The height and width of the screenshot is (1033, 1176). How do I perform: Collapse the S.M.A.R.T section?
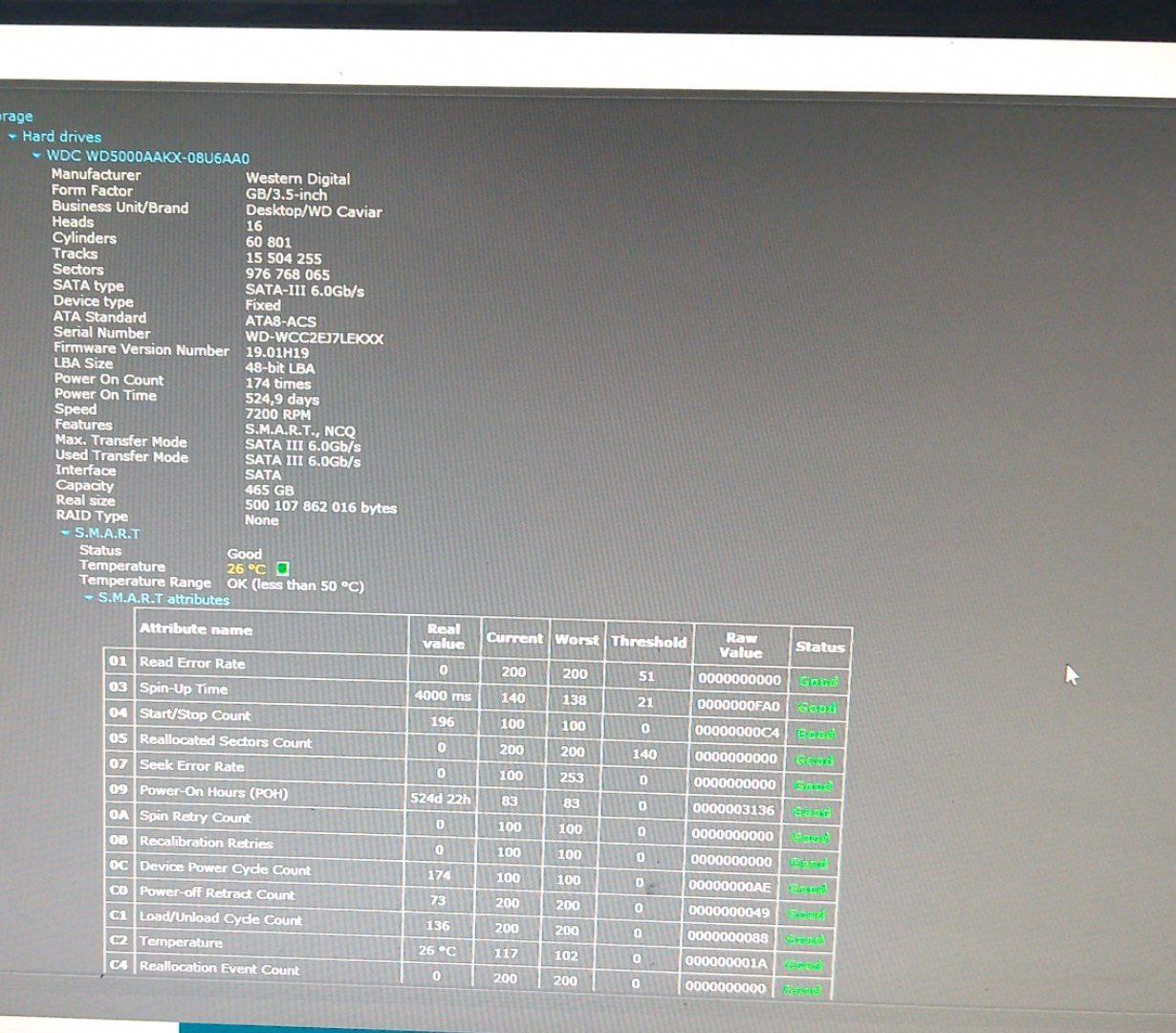[x=65, y=534]
